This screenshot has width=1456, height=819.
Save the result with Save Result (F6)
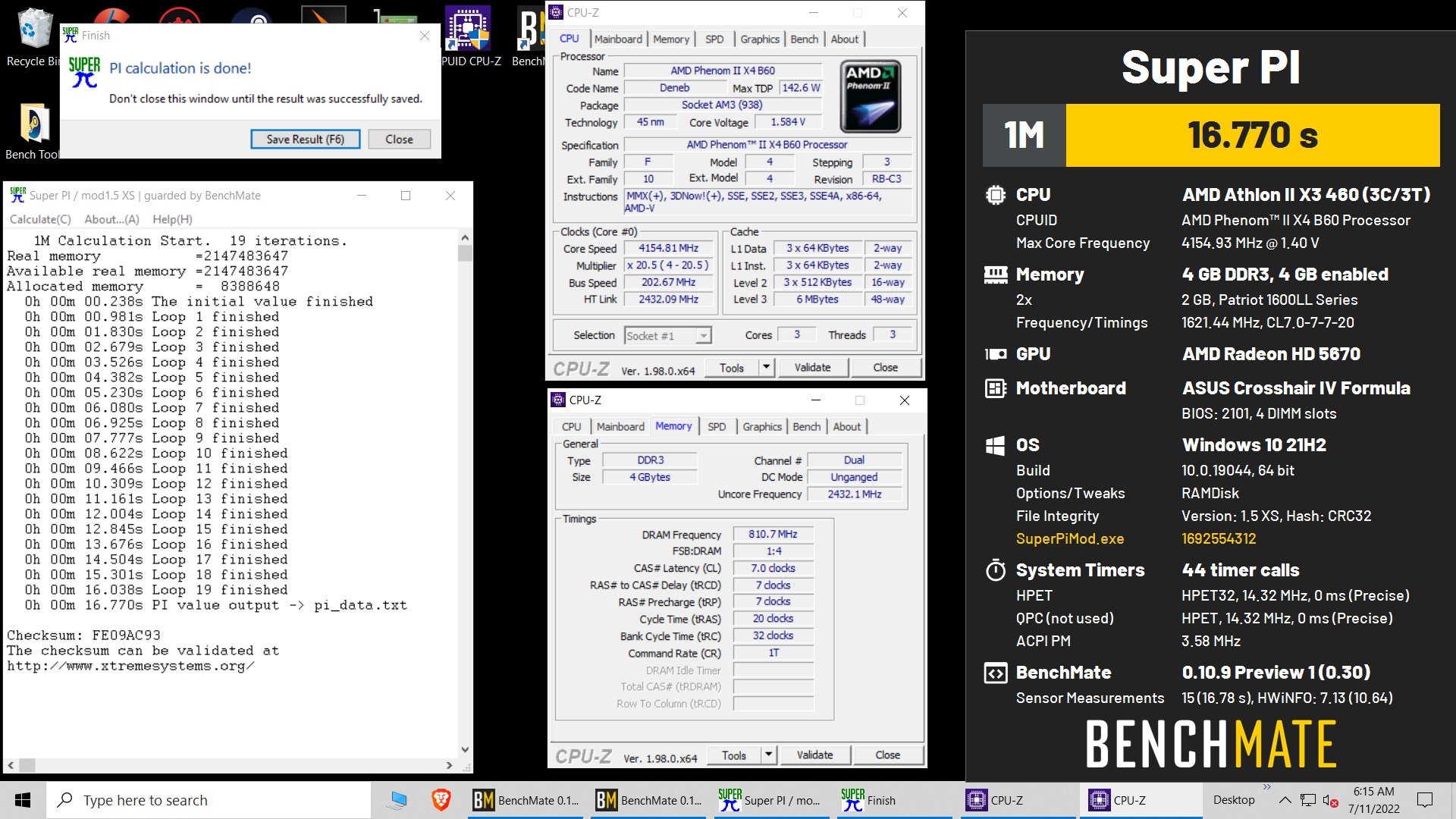point(305,139)
